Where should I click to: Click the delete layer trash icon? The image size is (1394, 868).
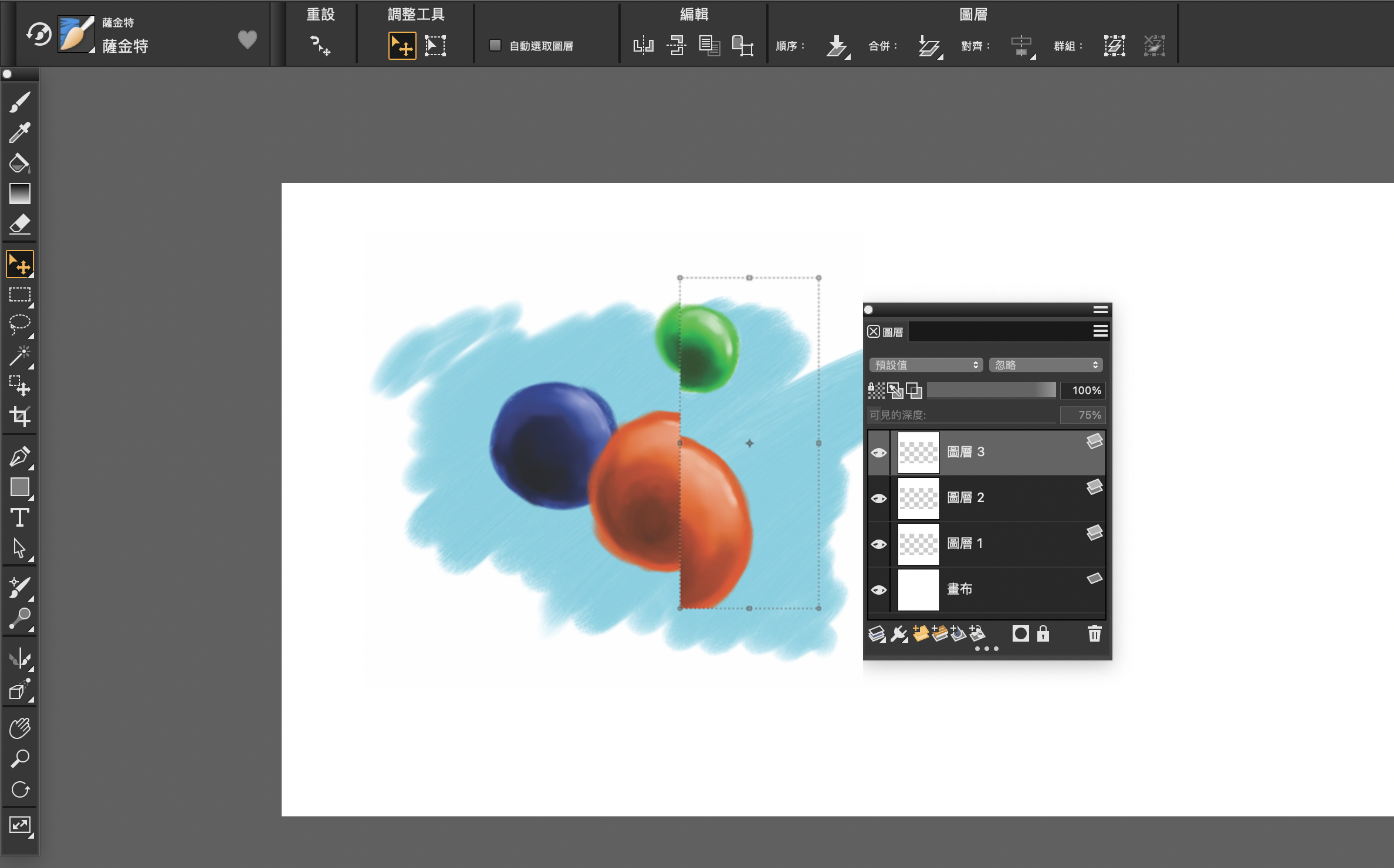point(1094,633)
